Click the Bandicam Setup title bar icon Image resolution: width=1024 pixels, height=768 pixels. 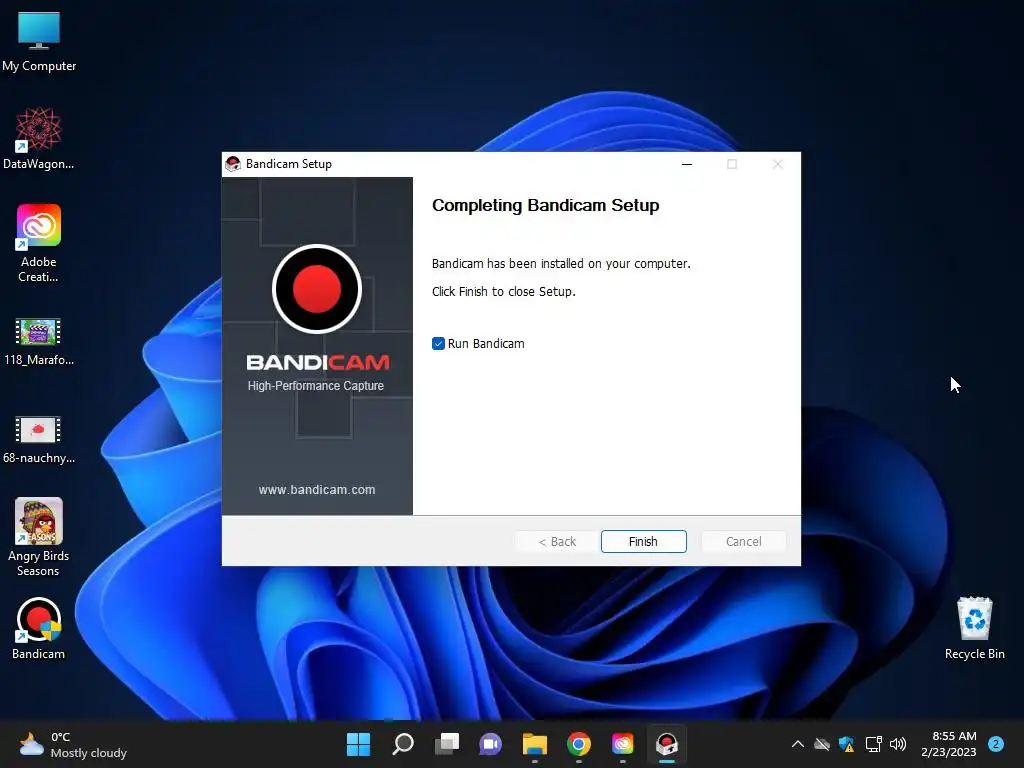232,164
